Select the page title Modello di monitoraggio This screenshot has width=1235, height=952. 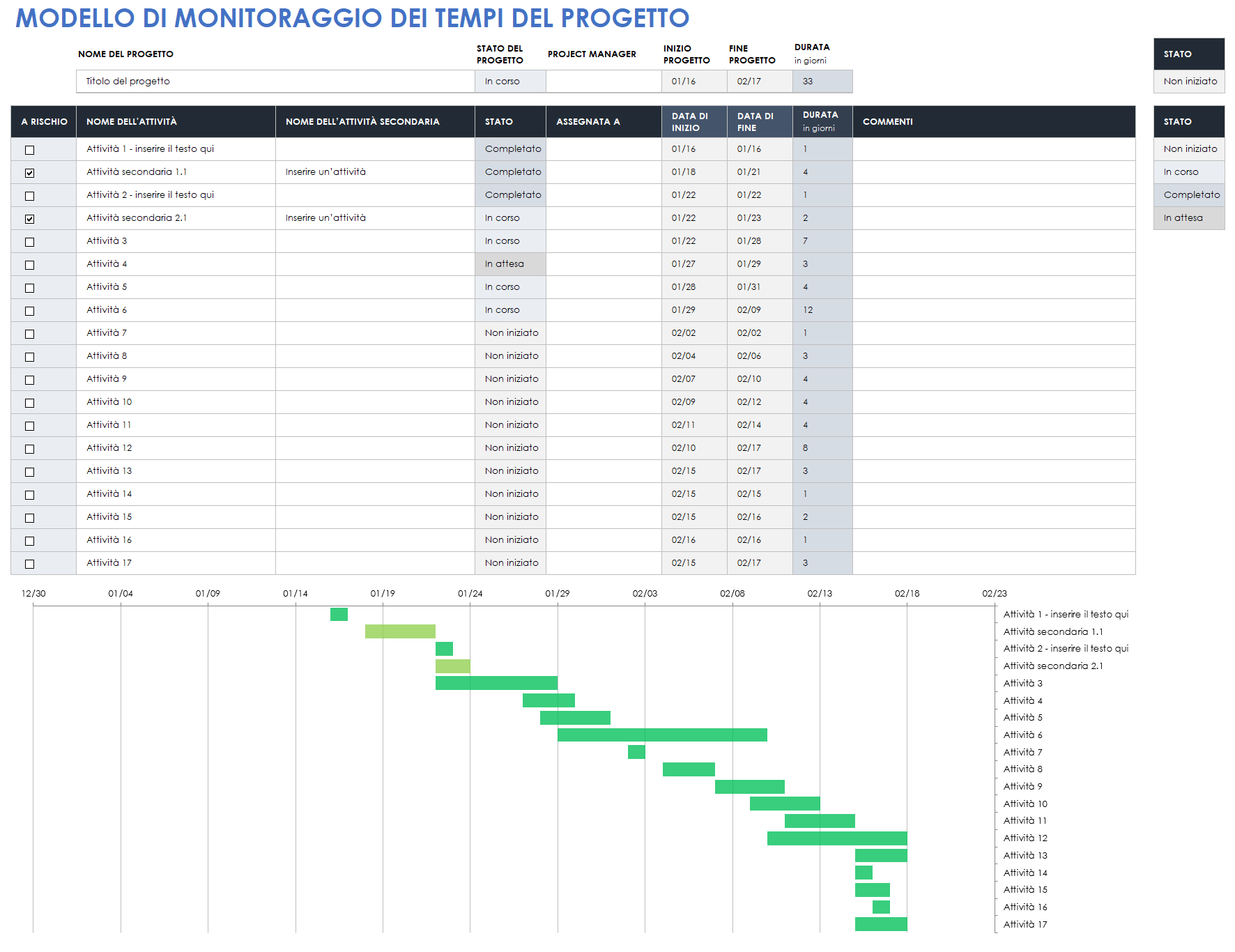(352, 18)
